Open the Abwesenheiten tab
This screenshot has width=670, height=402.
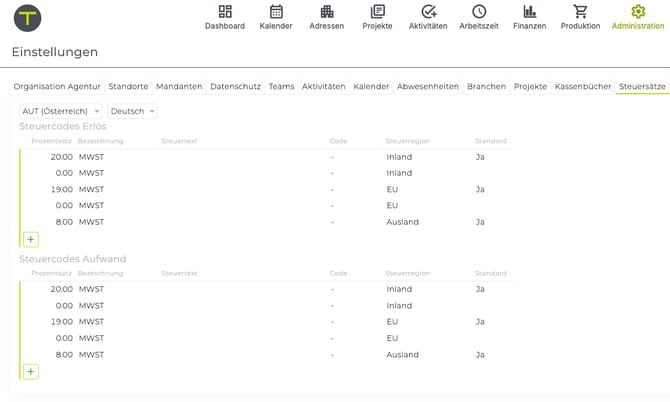pyautogui.click(x=428, y=87)
